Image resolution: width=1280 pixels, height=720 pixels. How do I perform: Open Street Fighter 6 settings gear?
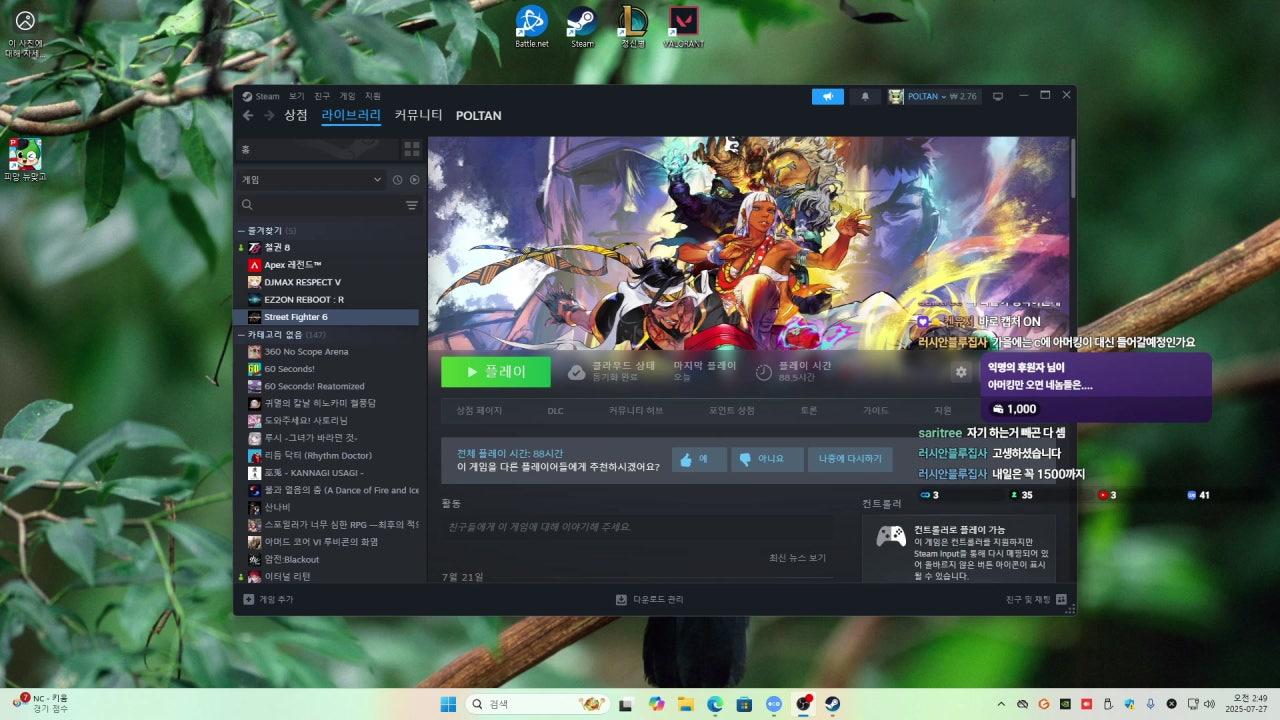click(961, 372)
